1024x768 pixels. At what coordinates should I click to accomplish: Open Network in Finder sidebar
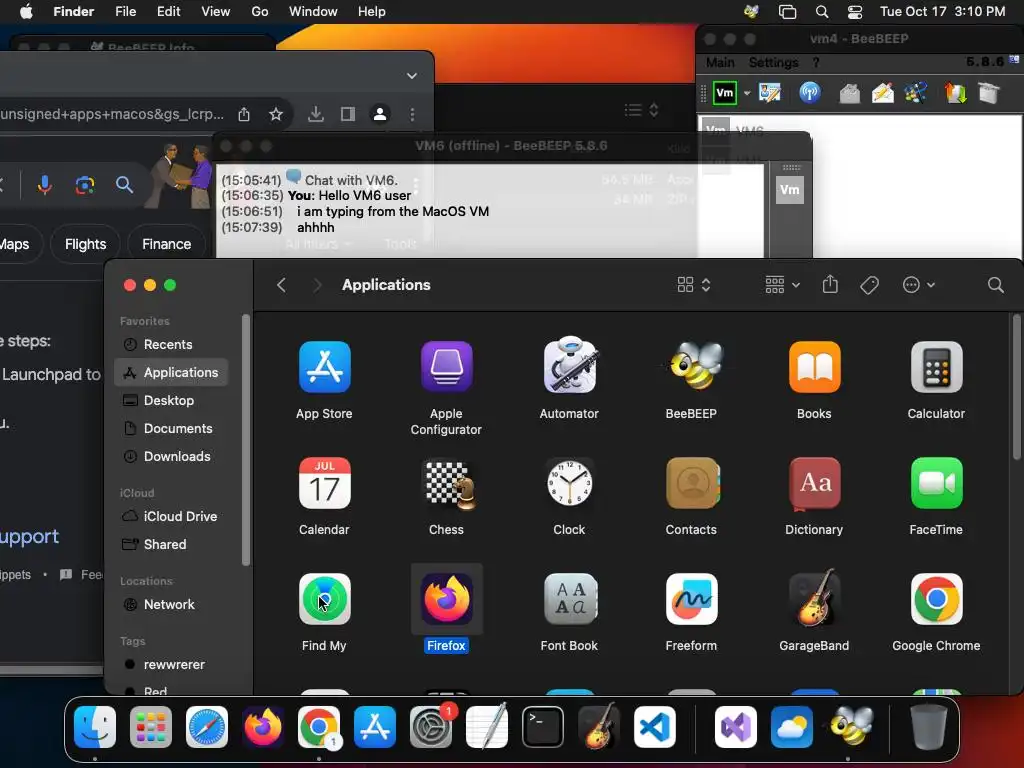[171, 604]
